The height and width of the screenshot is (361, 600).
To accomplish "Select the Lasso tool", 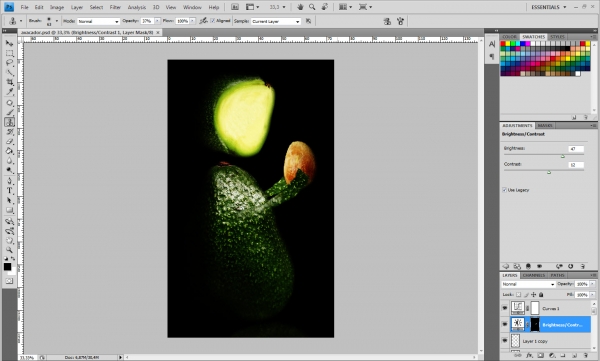I will [x=9, y=63].
